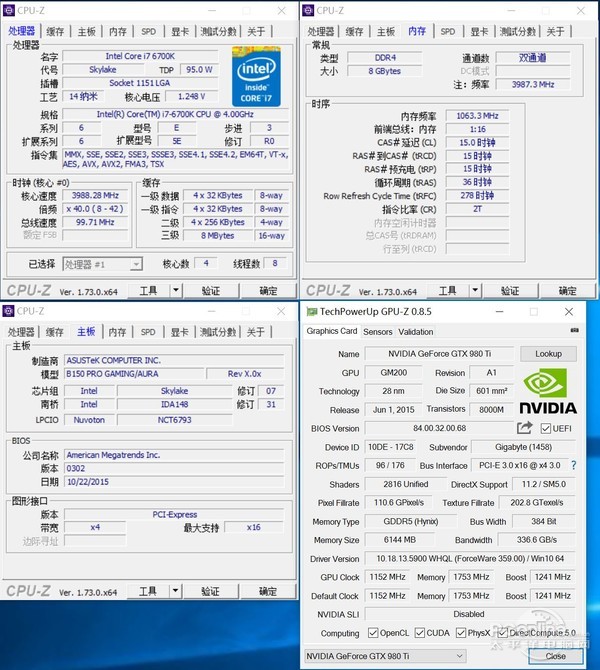Click the processor name field Intel Core i7 6700K
The width and height of the screenshot is (600, 670).
(140, 56)
